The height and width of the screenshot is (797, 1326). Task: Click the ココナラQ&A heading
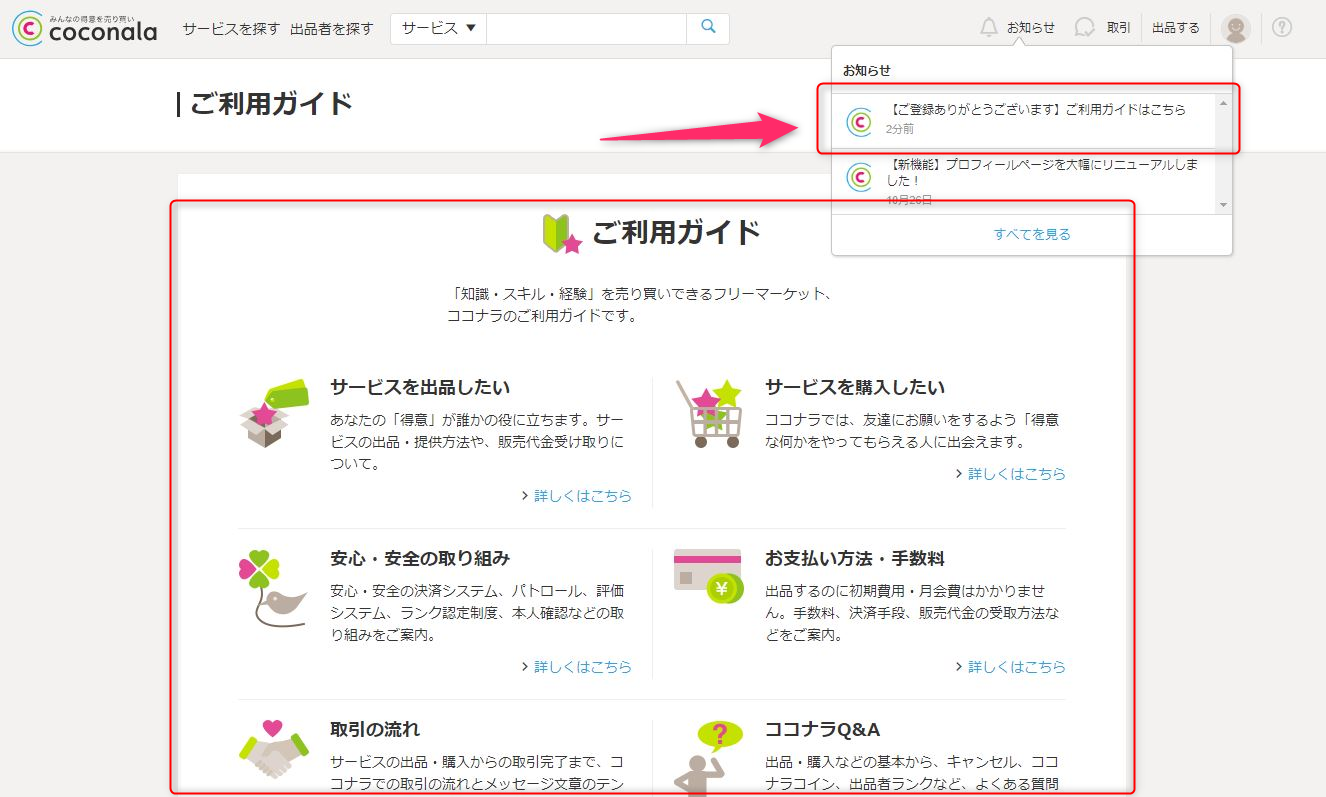pyautogui.click(x=823, y=729)
